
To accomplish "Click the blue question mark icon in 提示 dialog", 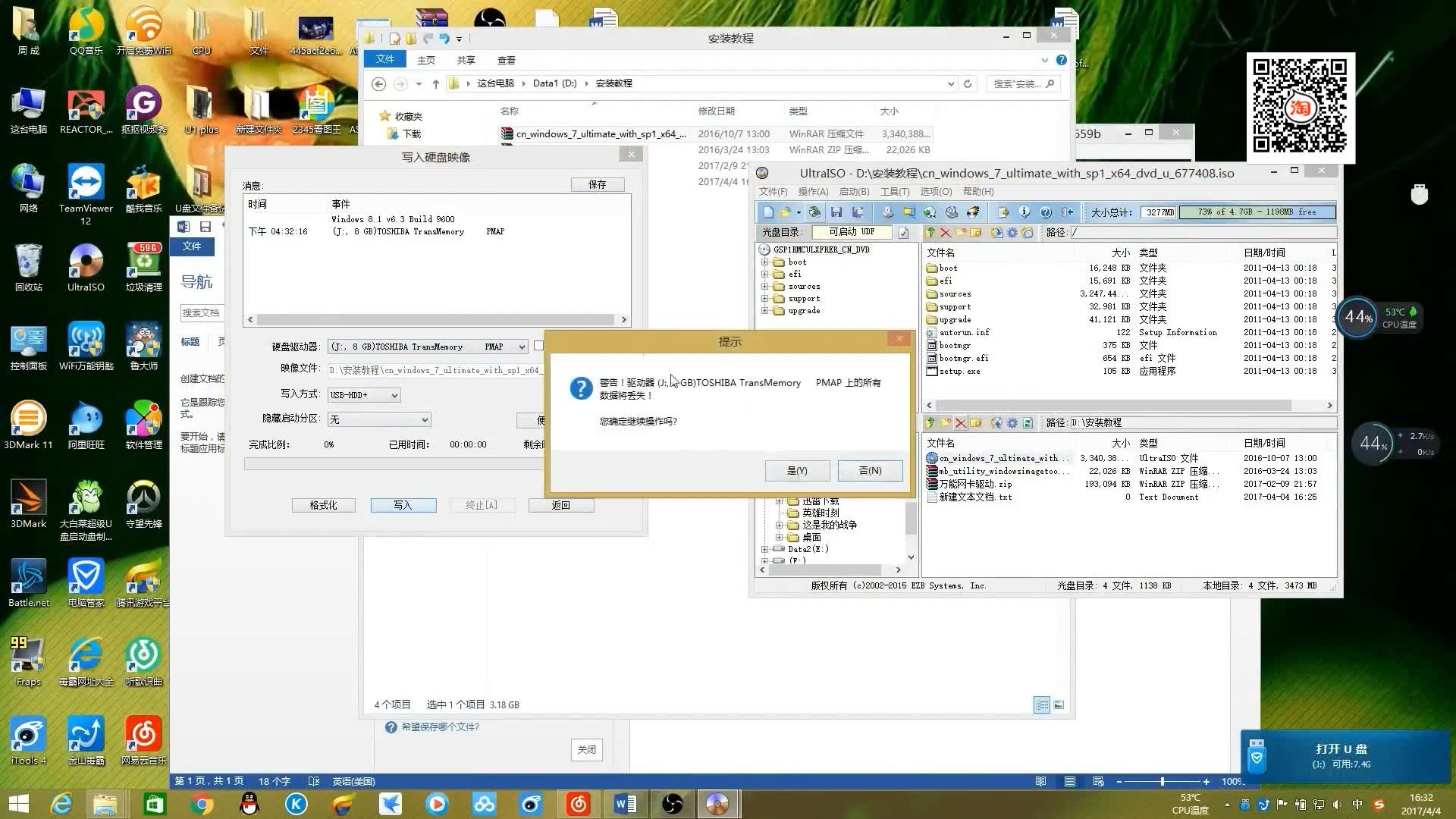I will coord(581,388).
